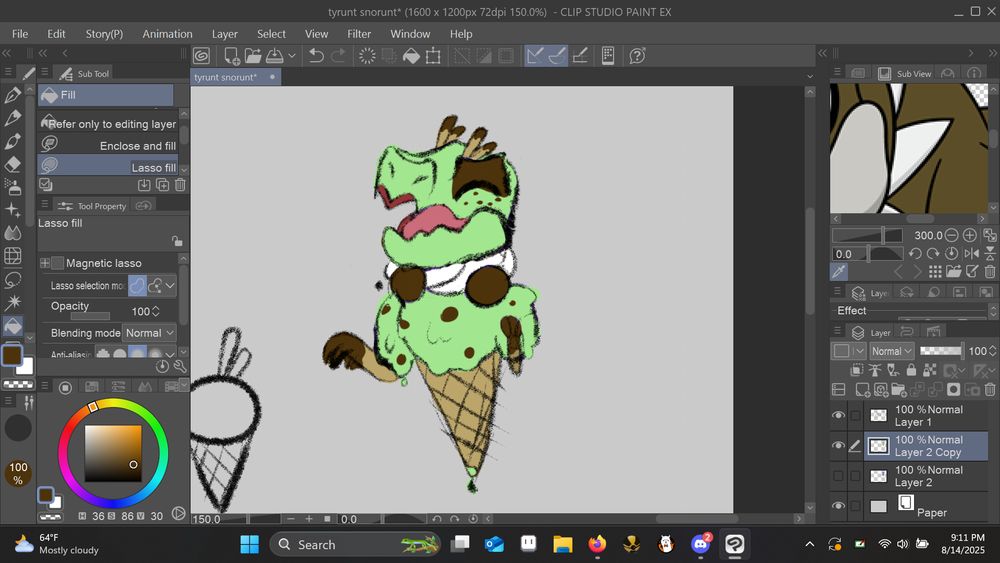This screenshot has width=1000, height=563.
Task: Click the smartphone companion mode icon
Action: (608, 56)
